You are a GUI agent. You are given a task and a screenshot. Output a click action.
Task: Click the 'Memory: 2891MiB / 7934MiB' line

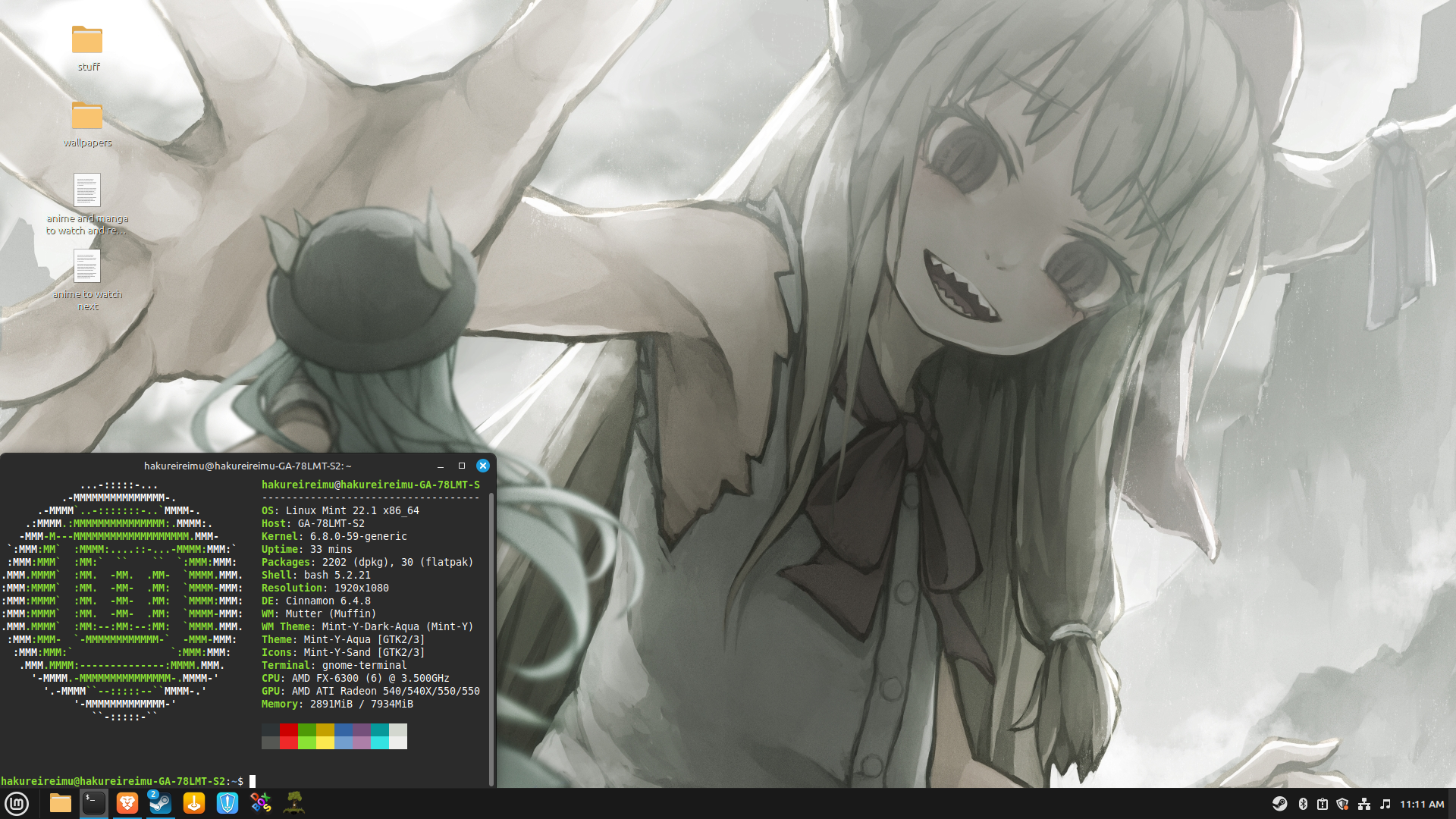(337, 704)
